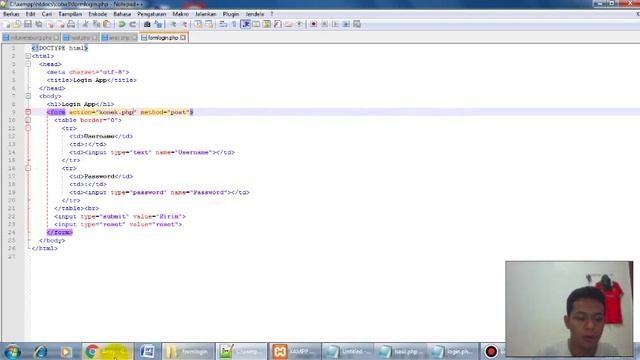
Task: Click the Play macro toolbar icon
Action: (x=335, y=24)
